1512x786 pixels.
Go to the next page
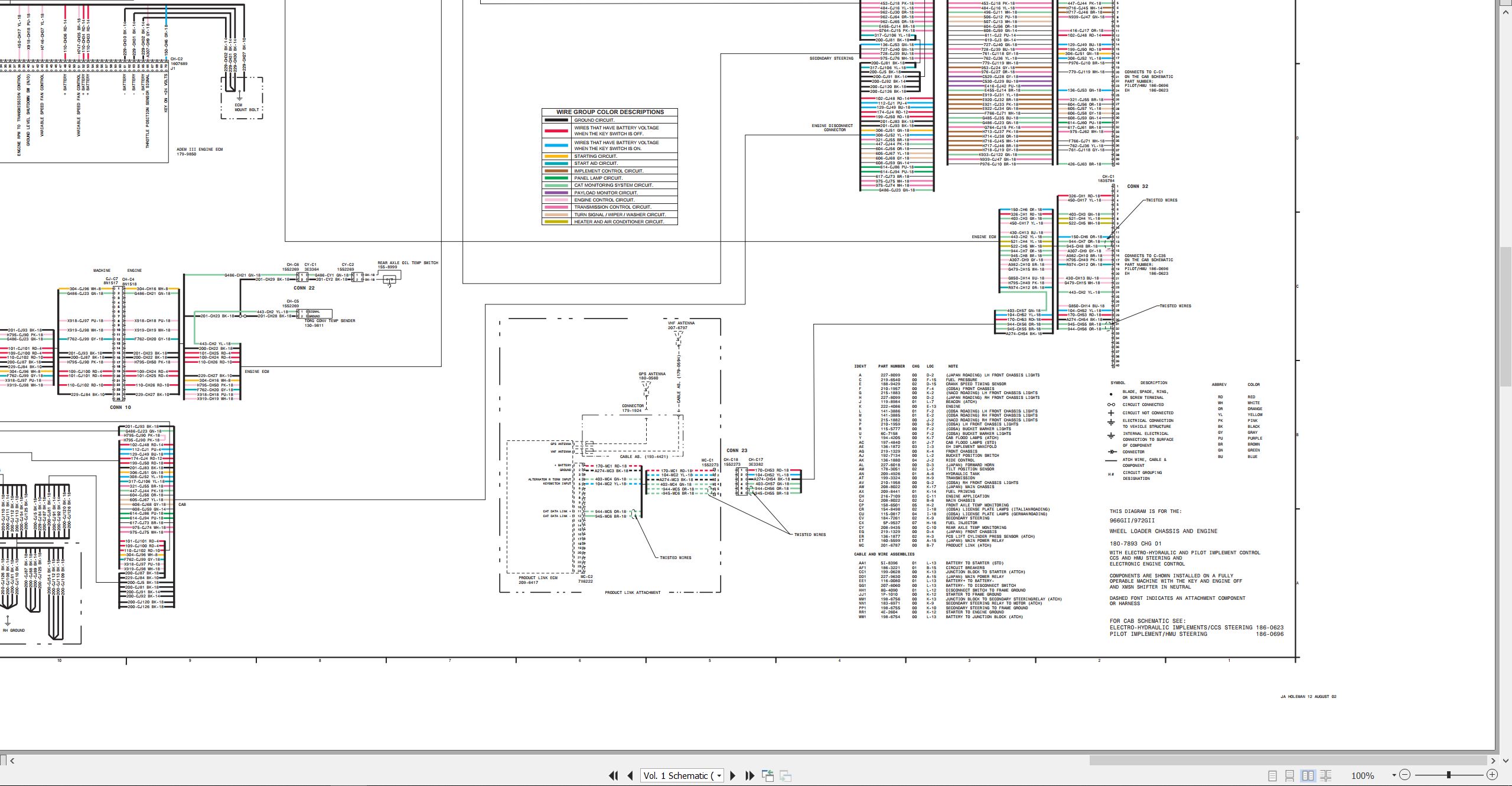(x=733, y=775)
